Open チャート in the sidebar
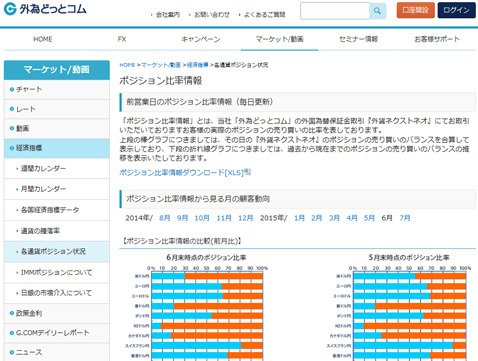This screenshot has width=478, height=361. coord(57,89)
